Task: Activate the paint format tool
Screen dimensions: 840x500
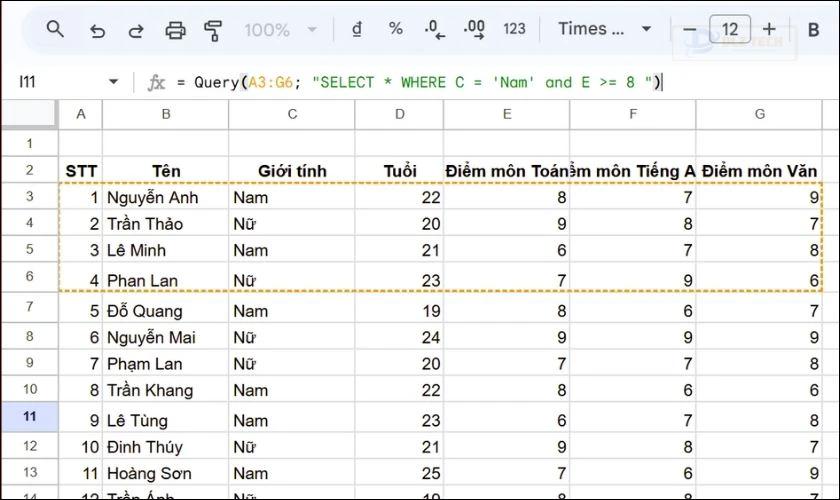Action: pos(213,31)
